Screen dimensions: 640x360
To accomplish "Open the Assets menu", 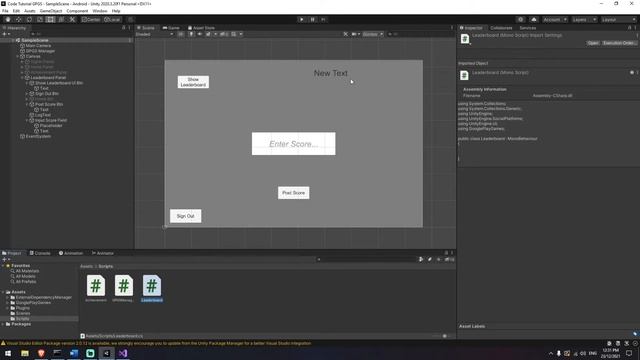I will (30, 11).
